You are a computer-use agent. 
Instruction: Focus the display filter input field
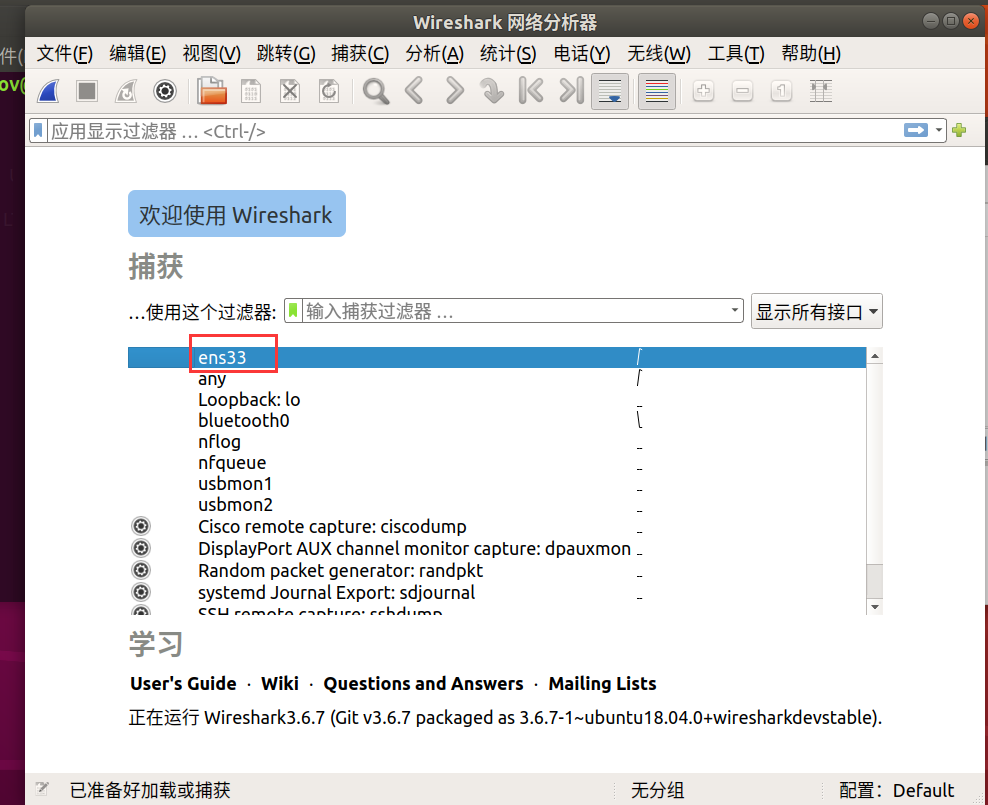pyautogui.click(x=474, y=130)
